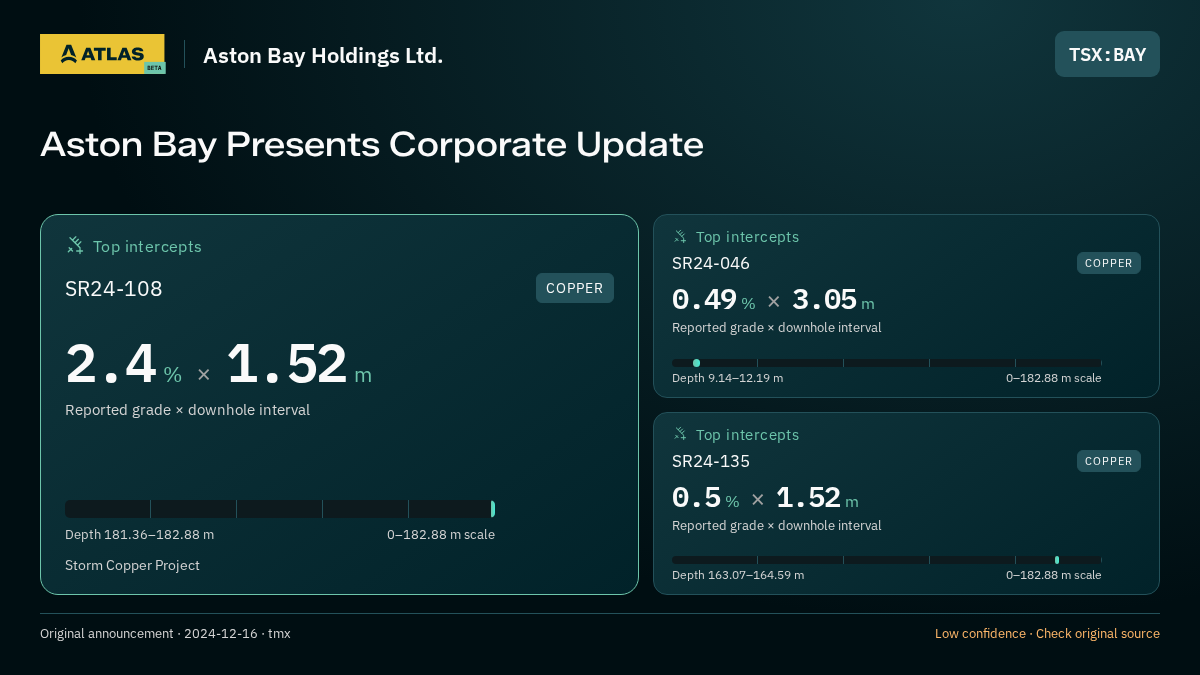The height and width of the screenshot is (675, 1200).
Task: Click the Top intercepts heading in the SR24-108 card
Action: click(x=147, y=246)
